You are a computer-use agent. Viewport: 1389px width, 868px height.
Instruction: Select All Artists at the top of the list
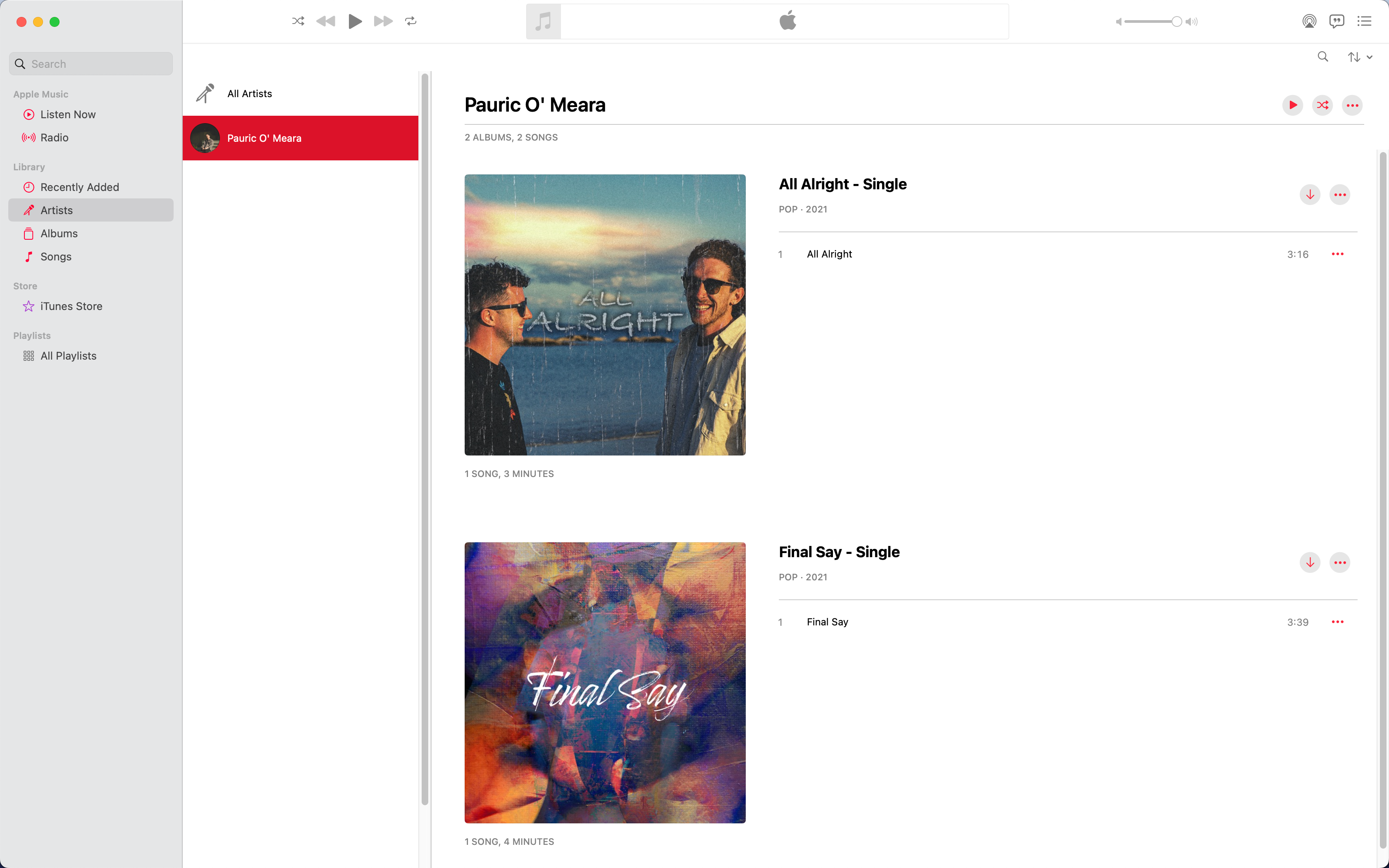tap(249, 93)
